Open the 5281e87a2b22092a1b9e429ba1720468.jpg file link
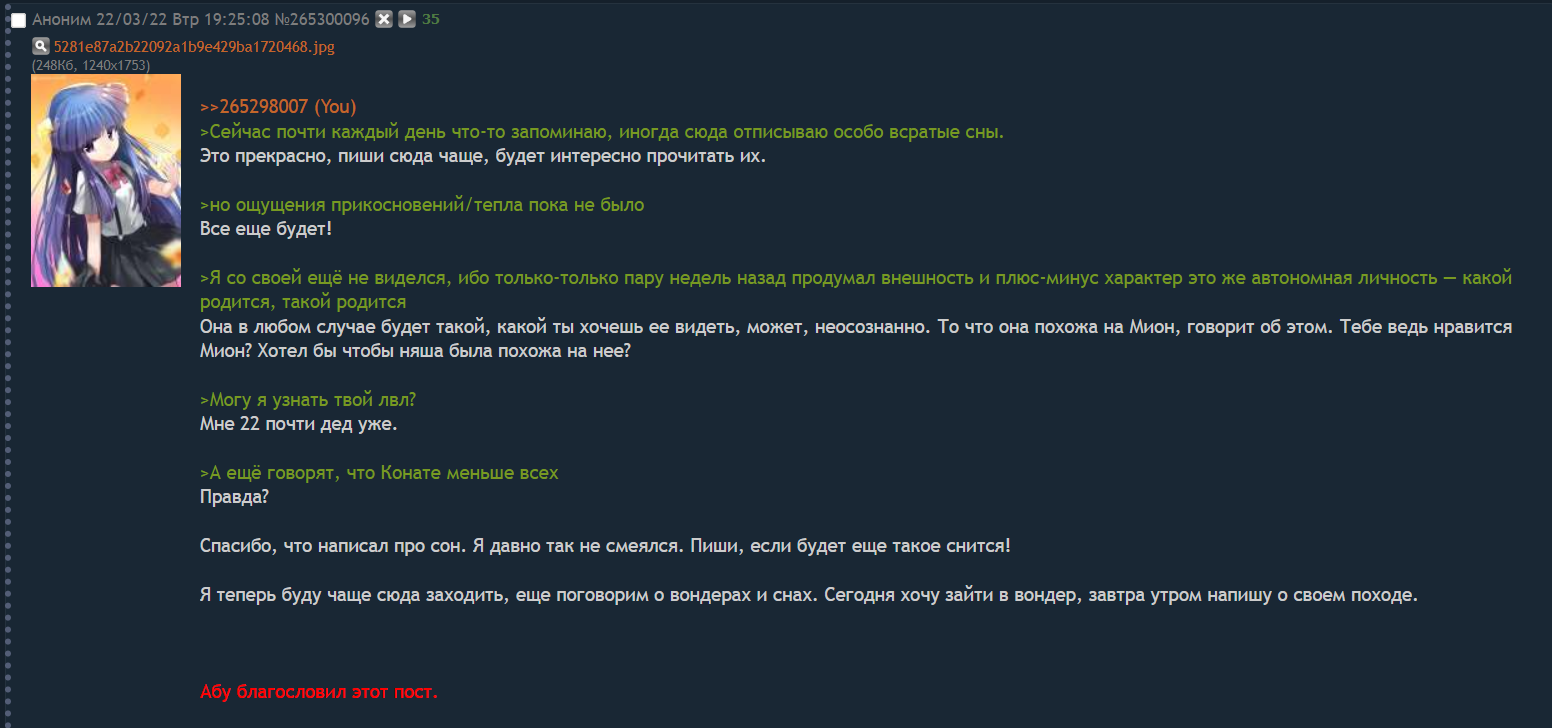This screenshot has width=1552, height=728. click(194, 46)
